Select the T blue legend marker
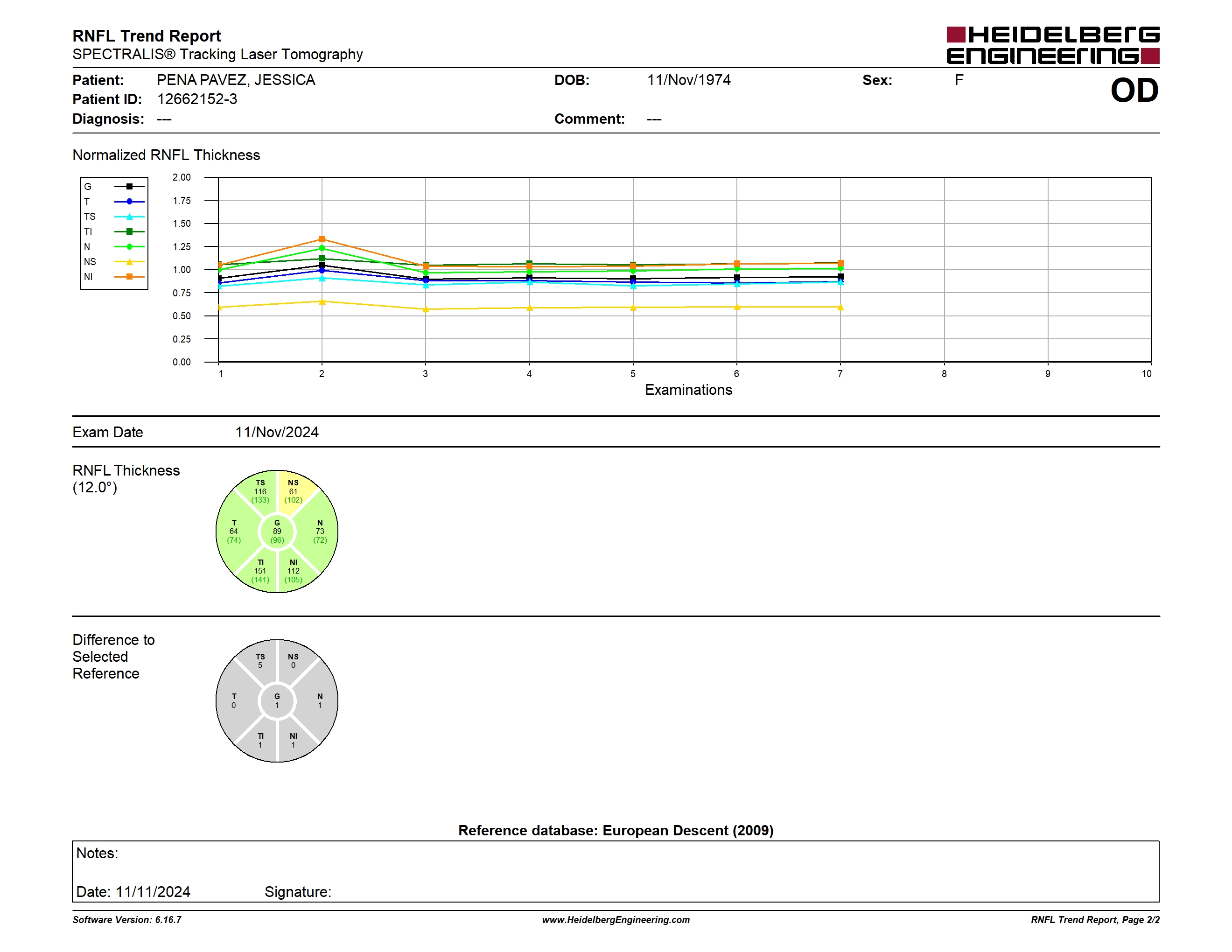The image size is (1232, 952). coord(129,201)
